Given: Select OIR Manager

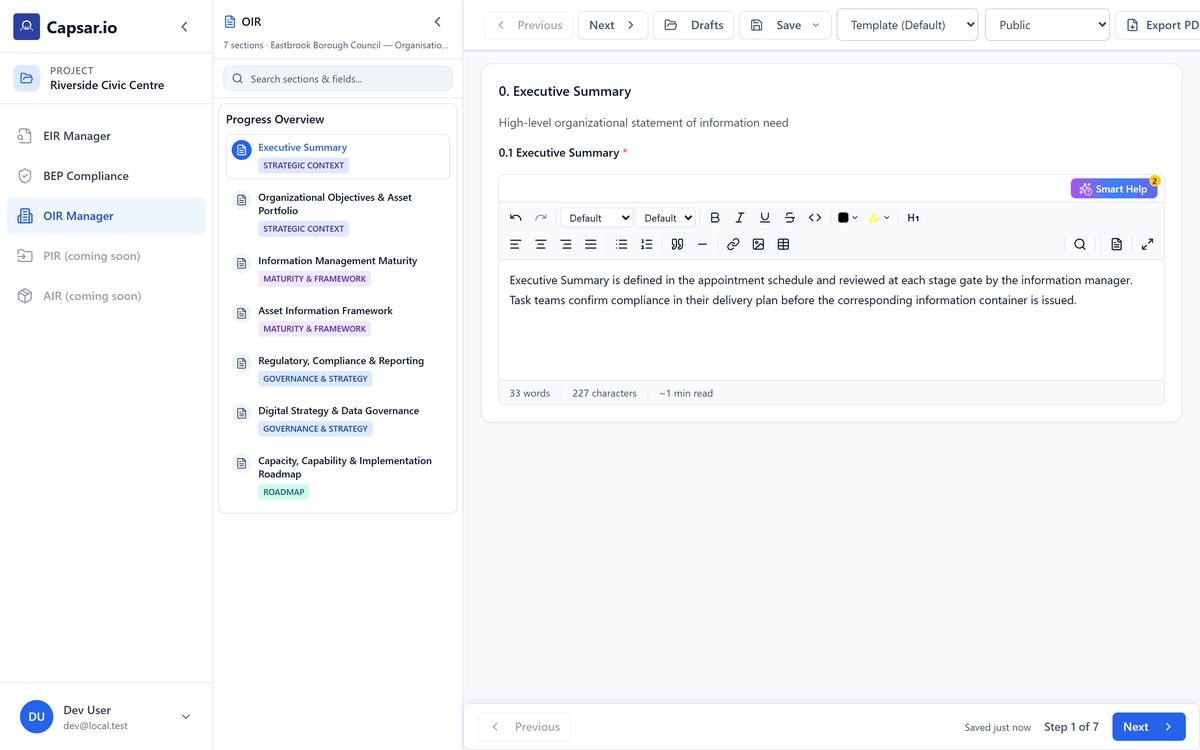Looking at the screenshot, I should tap(106, 216).
